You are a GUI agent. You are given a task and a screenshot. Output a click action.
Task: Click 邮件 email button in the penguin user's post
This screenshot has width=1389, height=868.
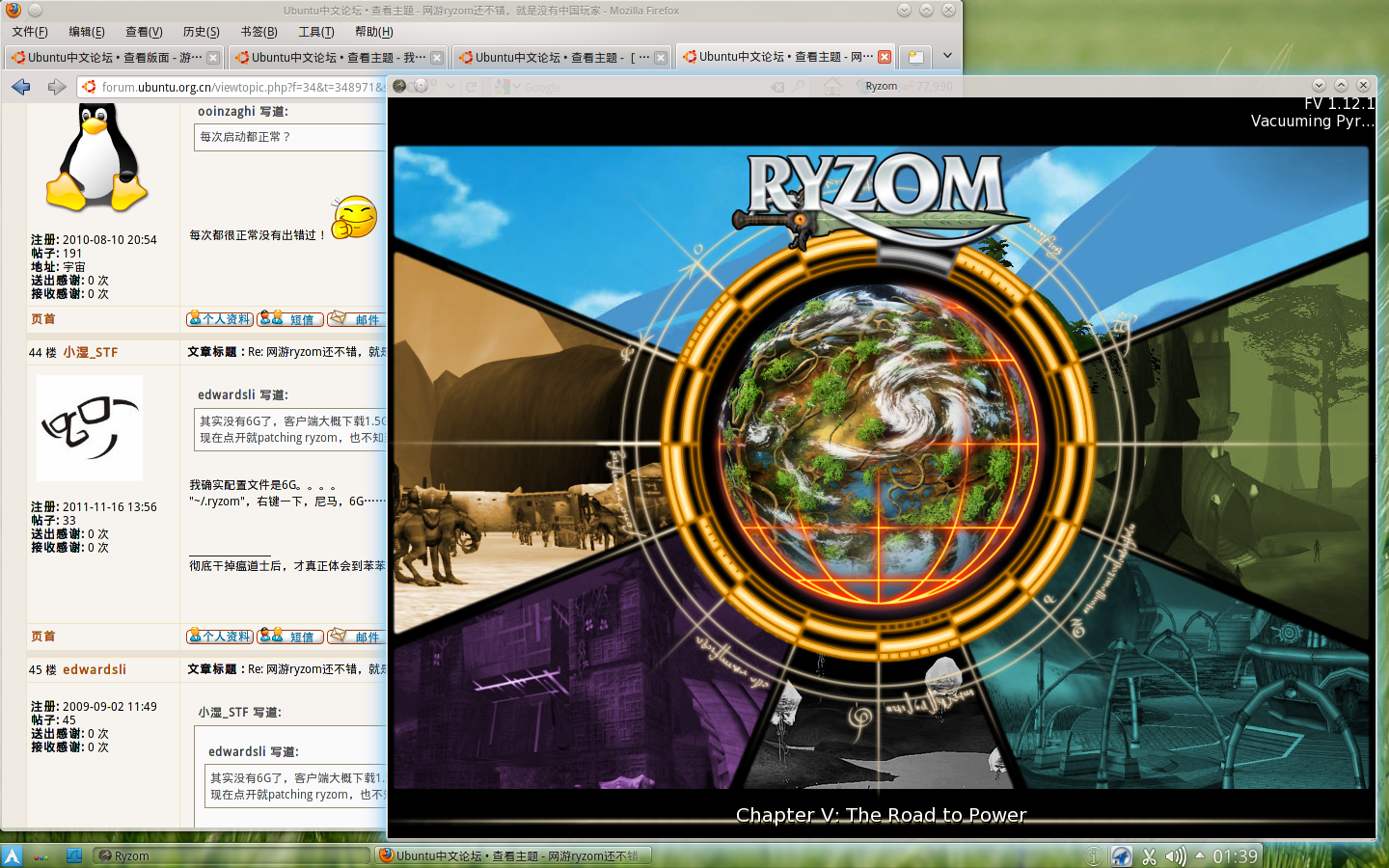[356, 319]
